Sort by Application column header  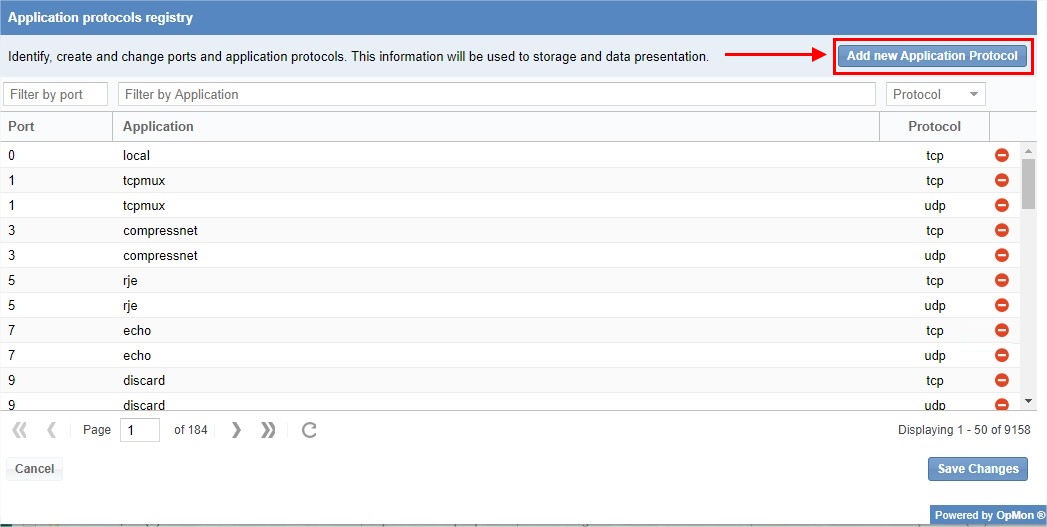click(495, 126)
